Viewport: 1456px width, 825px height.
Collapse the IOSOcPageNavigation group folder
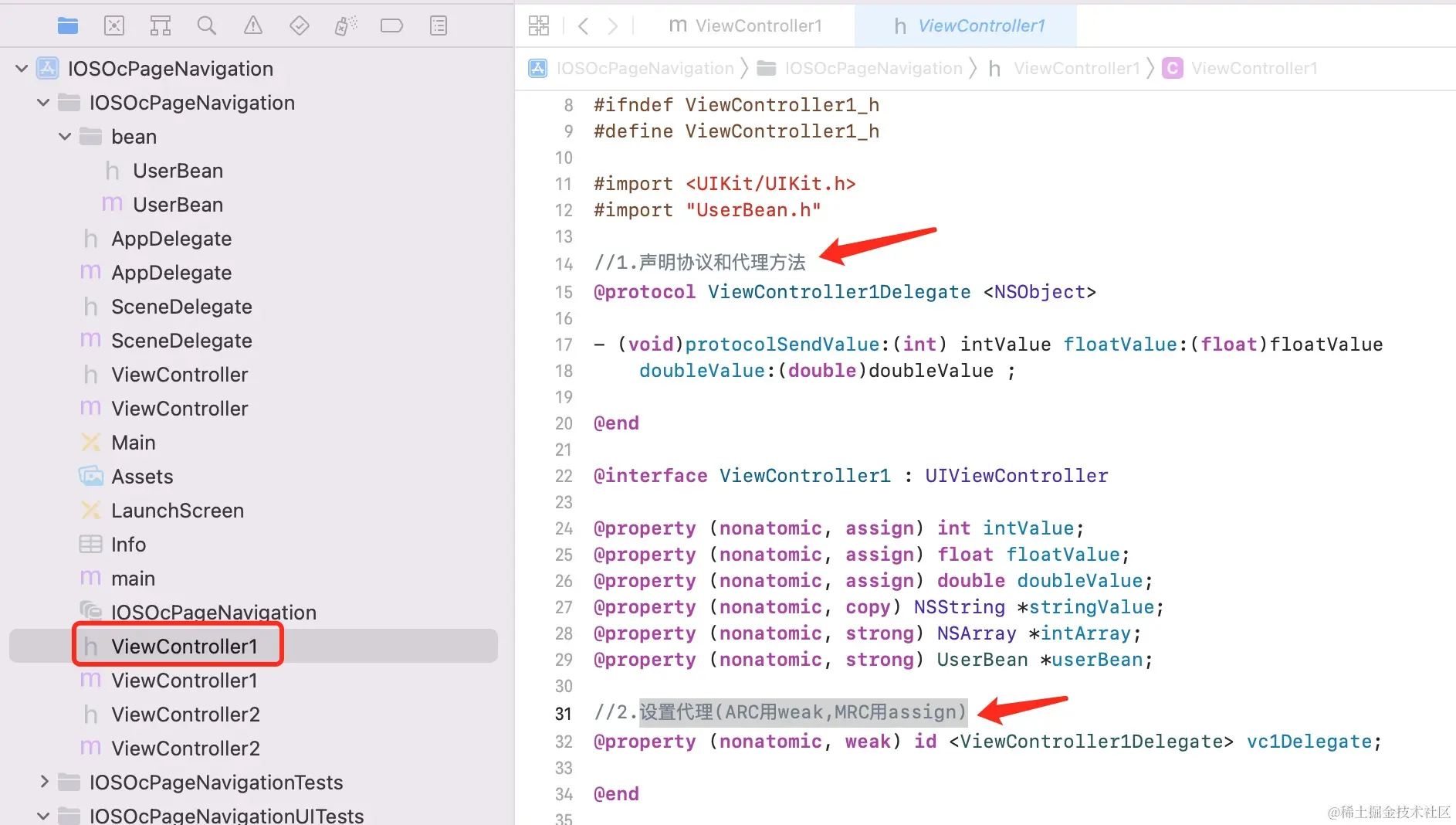click(43, 103)
